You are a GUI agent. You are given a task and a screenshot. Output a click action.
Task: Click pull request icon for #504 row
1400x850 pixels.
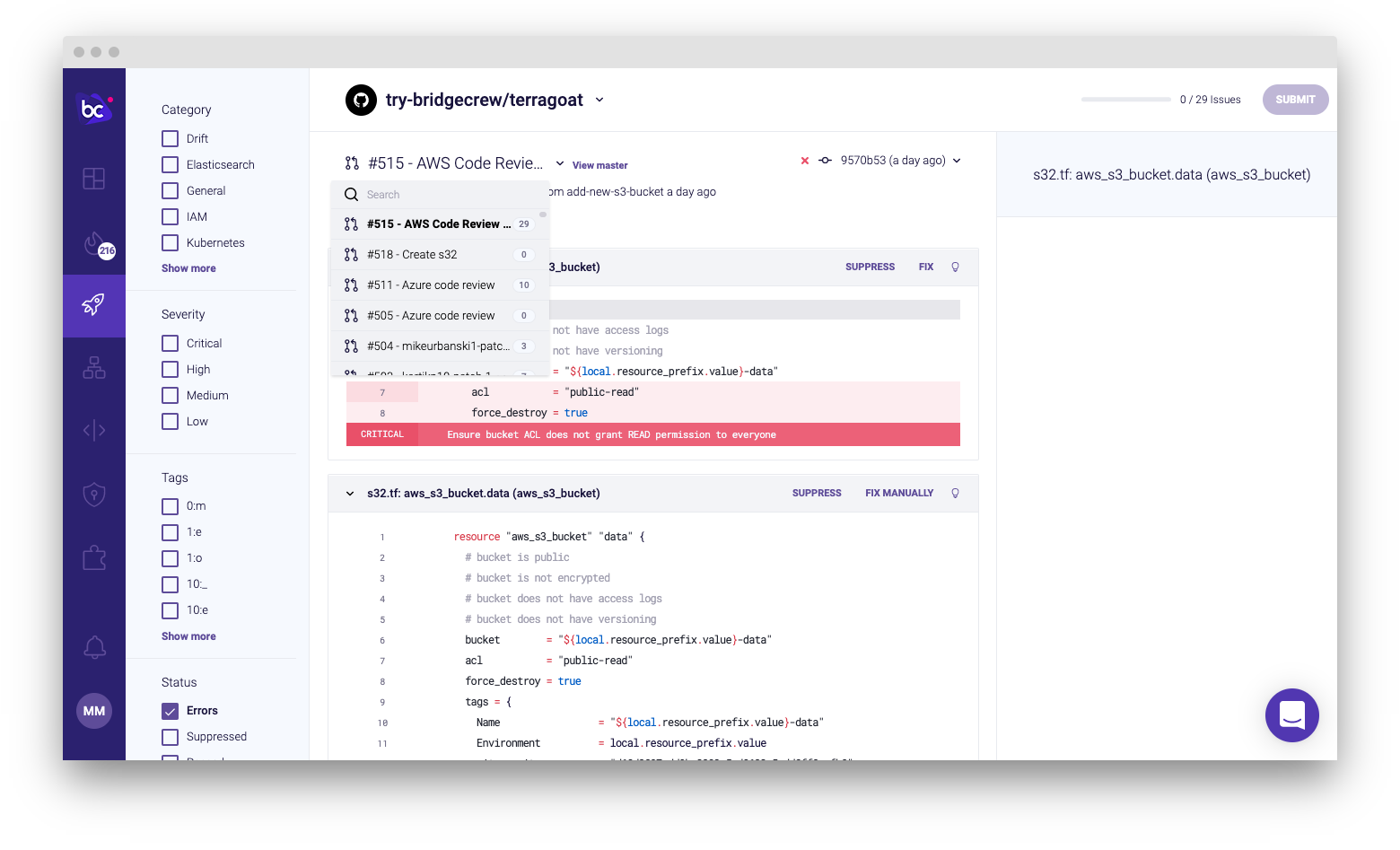point(351,346)
